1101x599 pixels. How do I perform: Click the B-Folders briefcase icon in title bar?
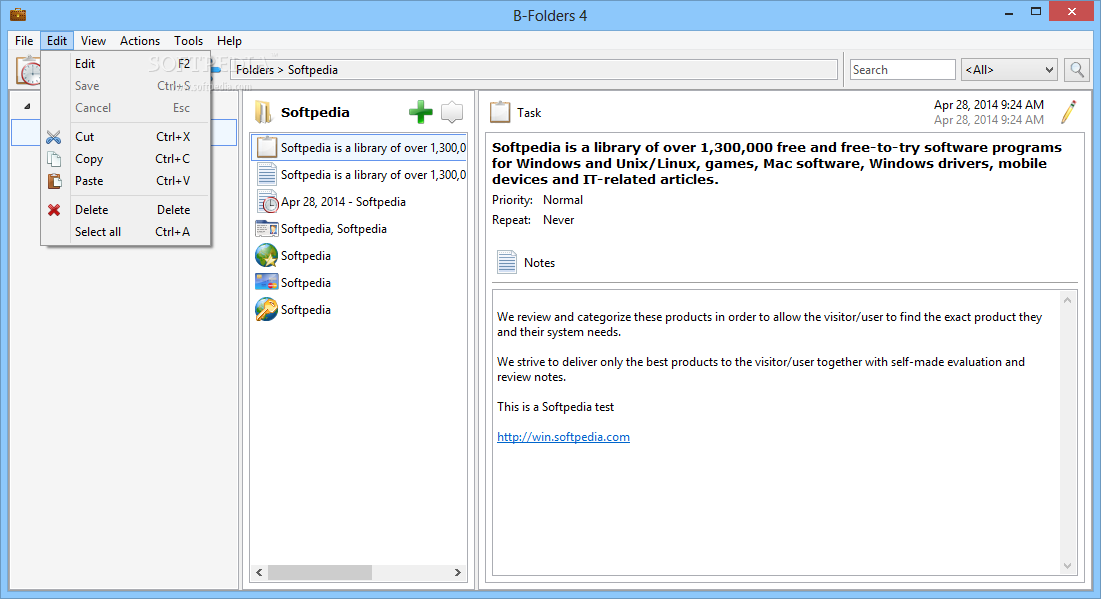18,14
